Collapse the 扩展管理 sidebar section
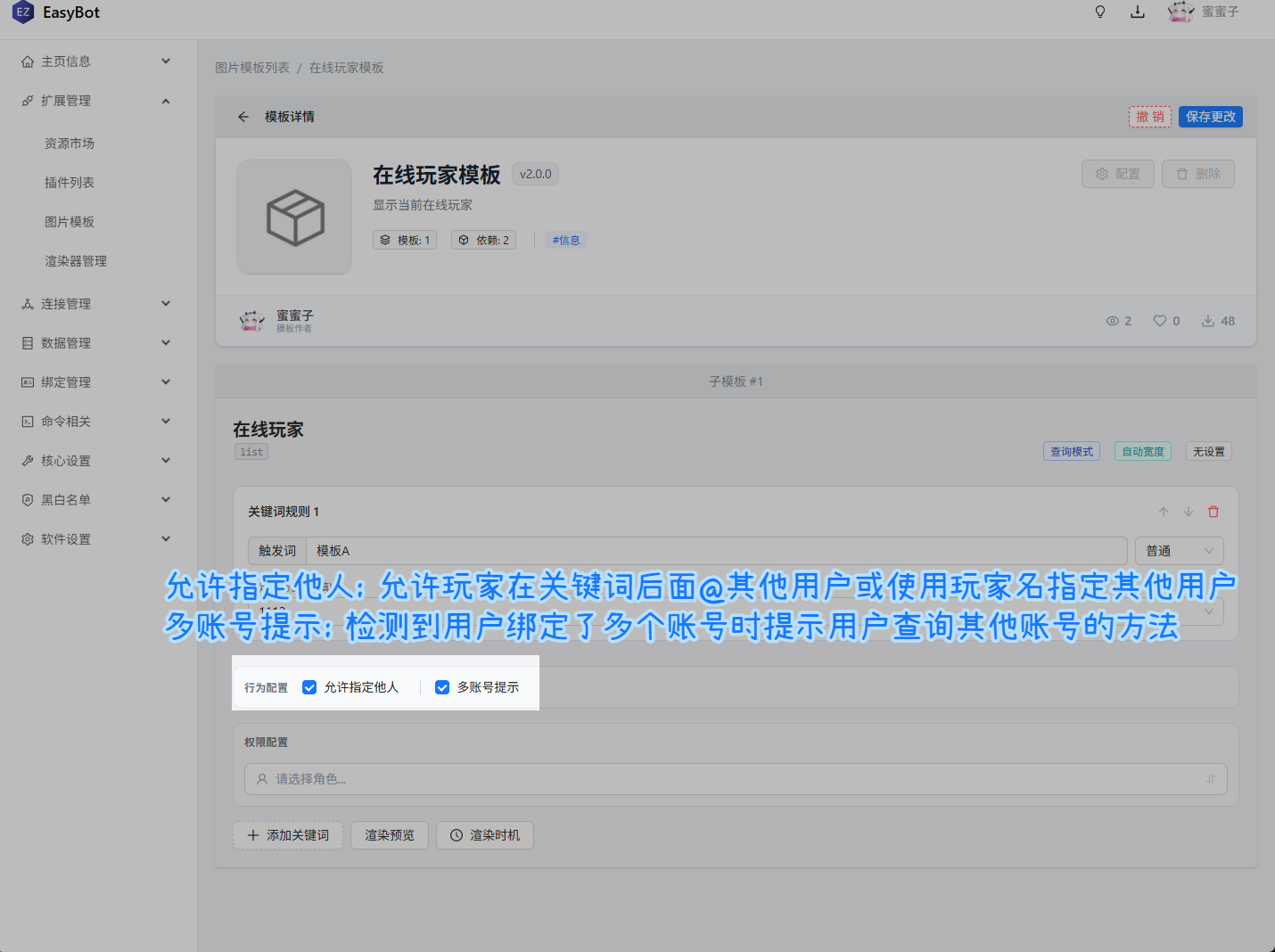 96,101
